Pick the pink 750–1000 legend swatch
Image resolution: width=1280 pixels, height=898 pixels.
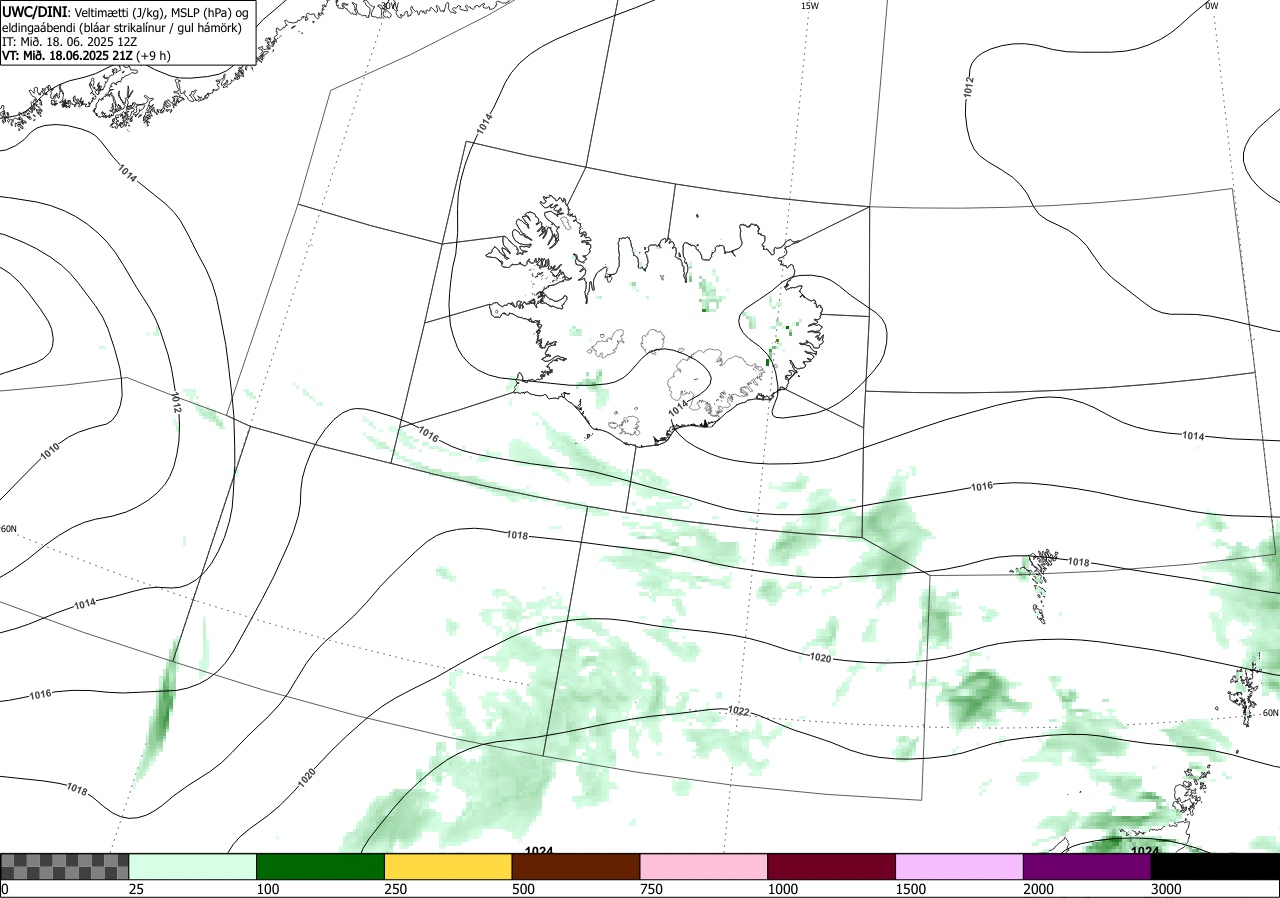coord(704,866)
